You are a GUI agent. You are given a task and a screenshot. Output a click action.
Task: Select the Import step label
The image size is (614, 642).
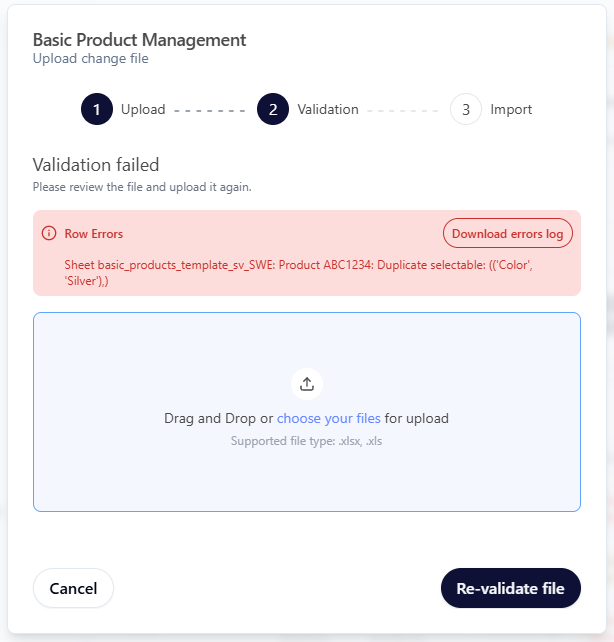point(511,110)
